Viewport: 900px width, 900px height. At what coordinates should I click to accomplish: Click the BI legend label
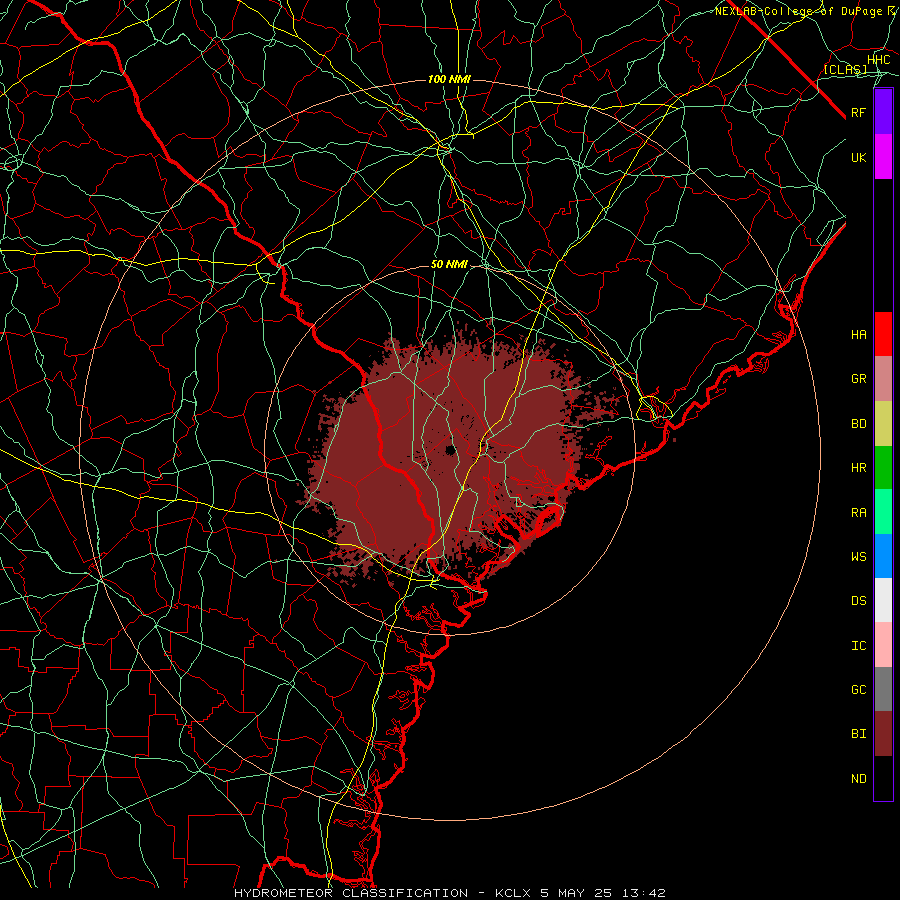pyautogui.click(x=859, y=734)
